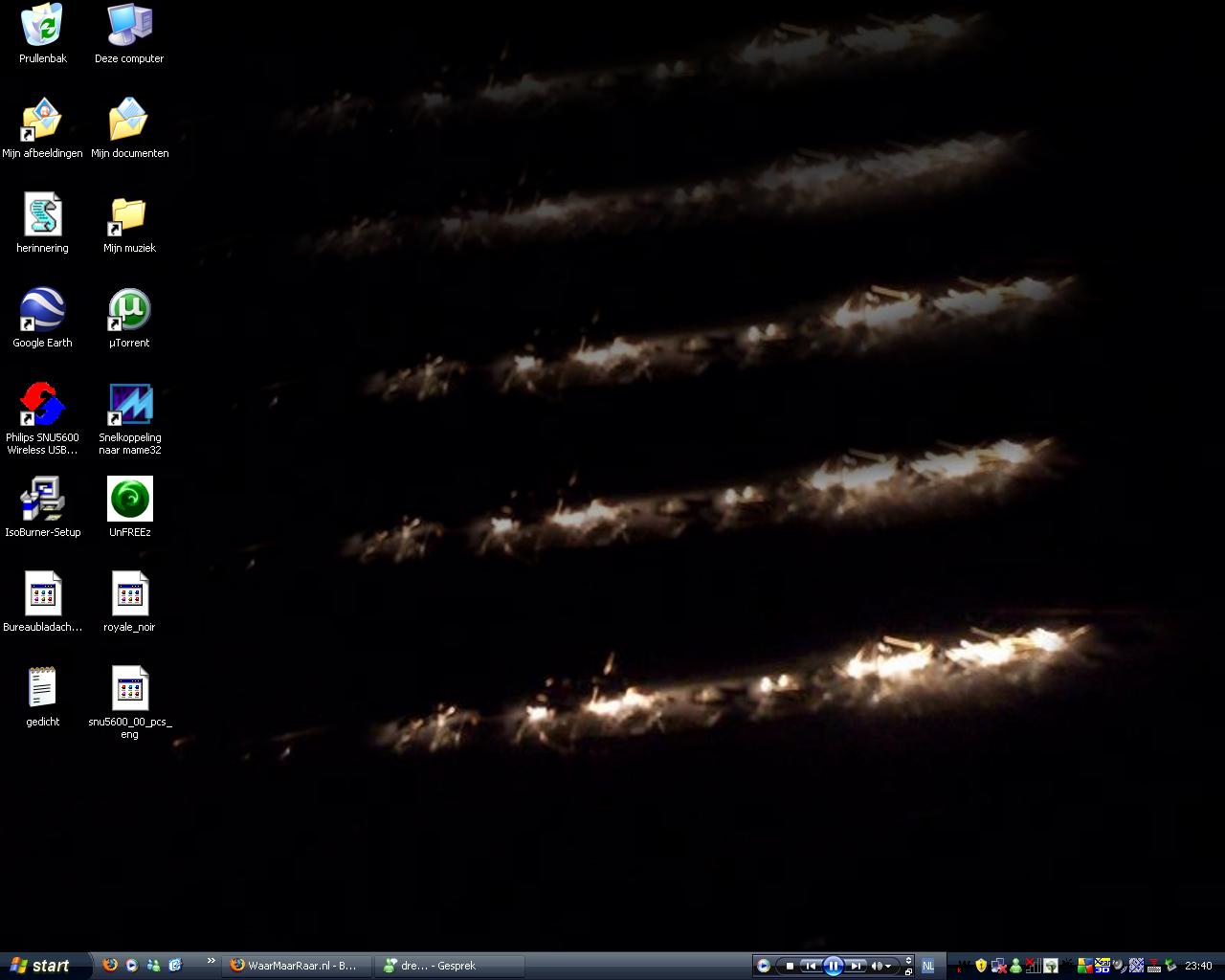Open network connection tray icon with red X
This screenshot has height=980, width=1225.
[x=999, y=966]
